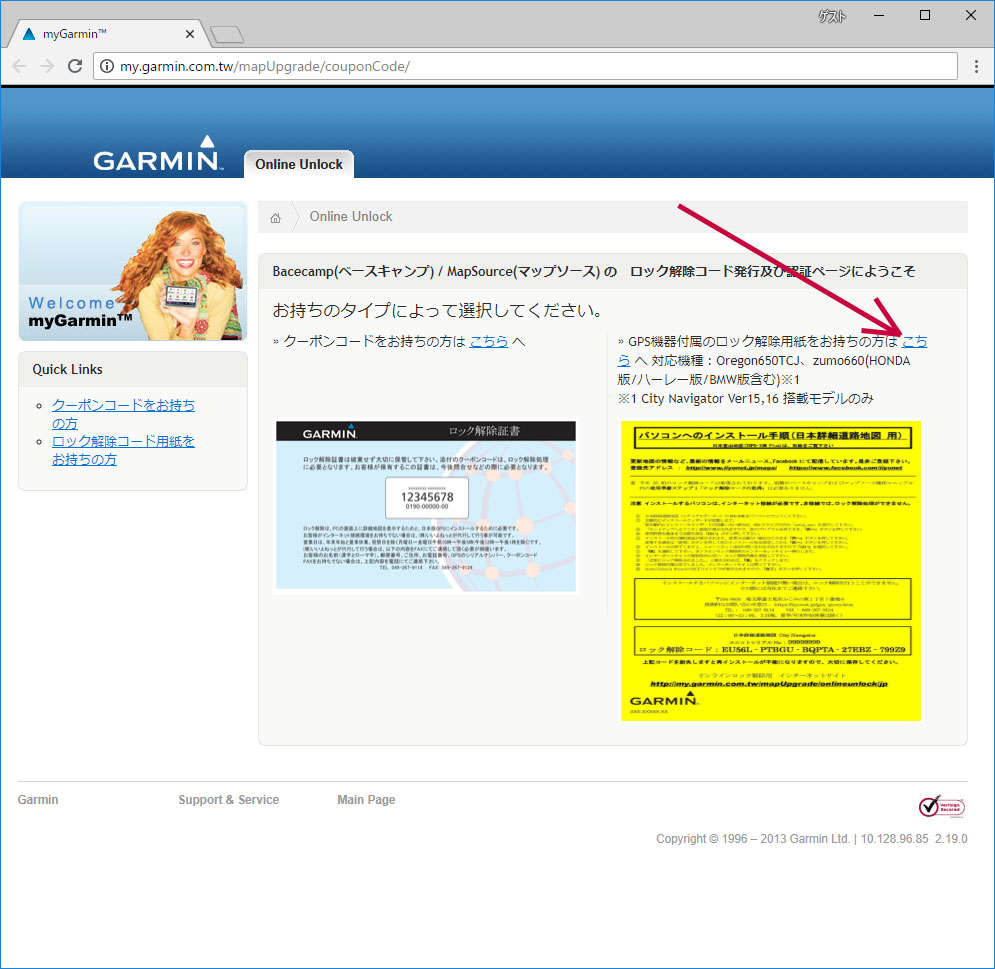Open ロック解除コード用紙をお持ちの方 quick link
Screen dimensions: 995x969
[x=123, y=450]
